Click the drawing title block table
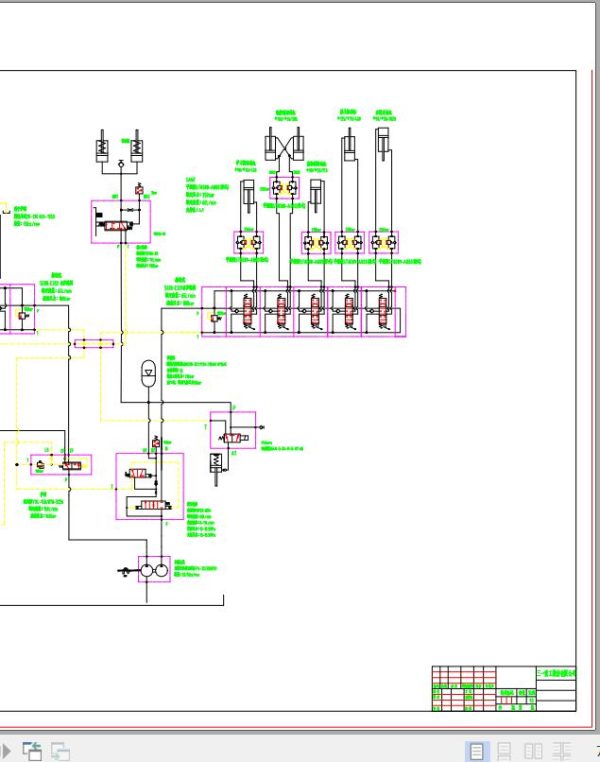Screen dimensions: 600x762 click(x=504, y=689)
